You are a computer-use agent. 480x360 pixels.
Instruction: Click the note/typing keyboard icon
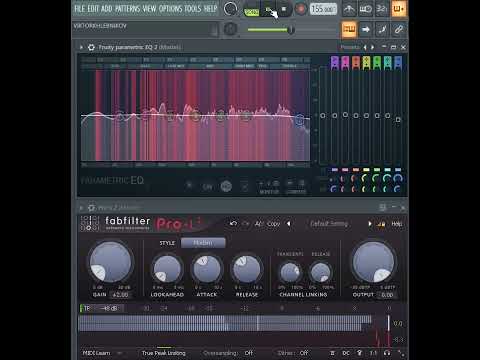[382, 30]
